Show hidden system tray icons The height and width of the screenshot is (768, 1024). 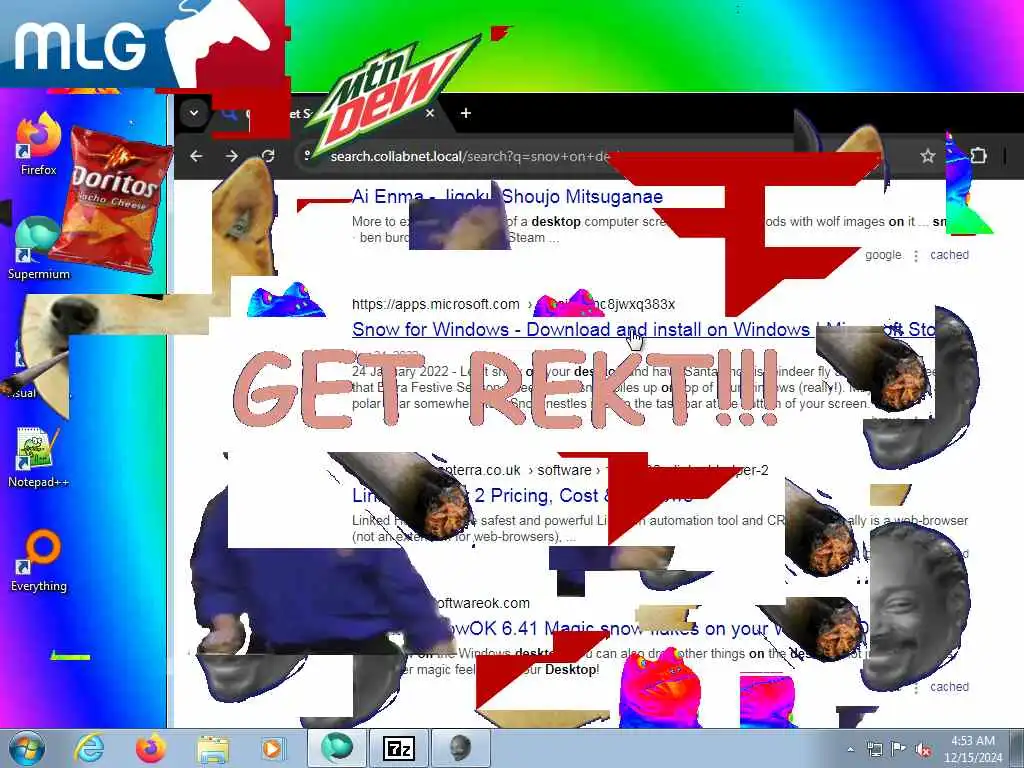click(850, 750)
